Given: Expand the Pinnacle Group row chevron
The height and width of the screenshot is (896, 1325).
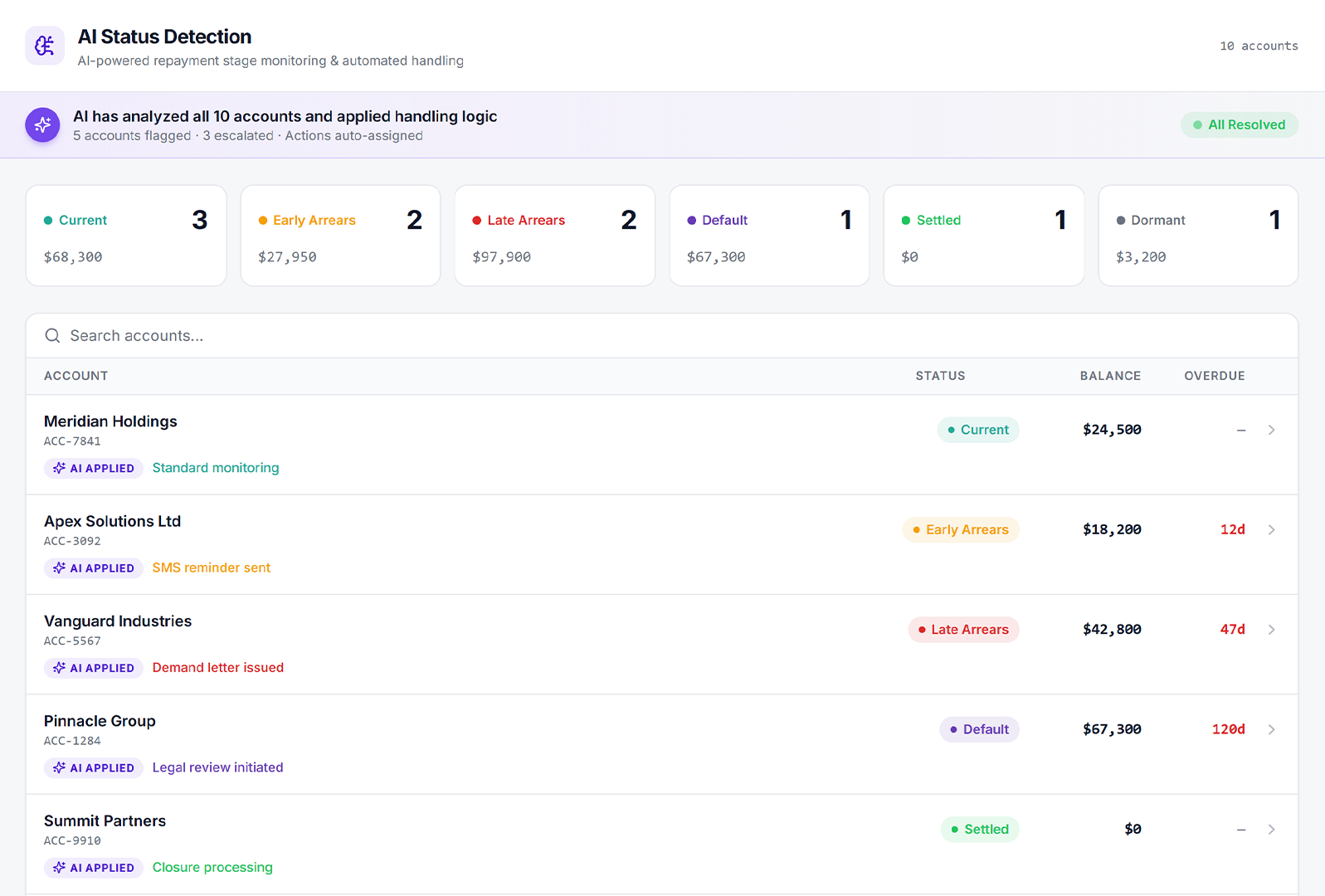Looking at the screenshot, I should [1271, 730].
